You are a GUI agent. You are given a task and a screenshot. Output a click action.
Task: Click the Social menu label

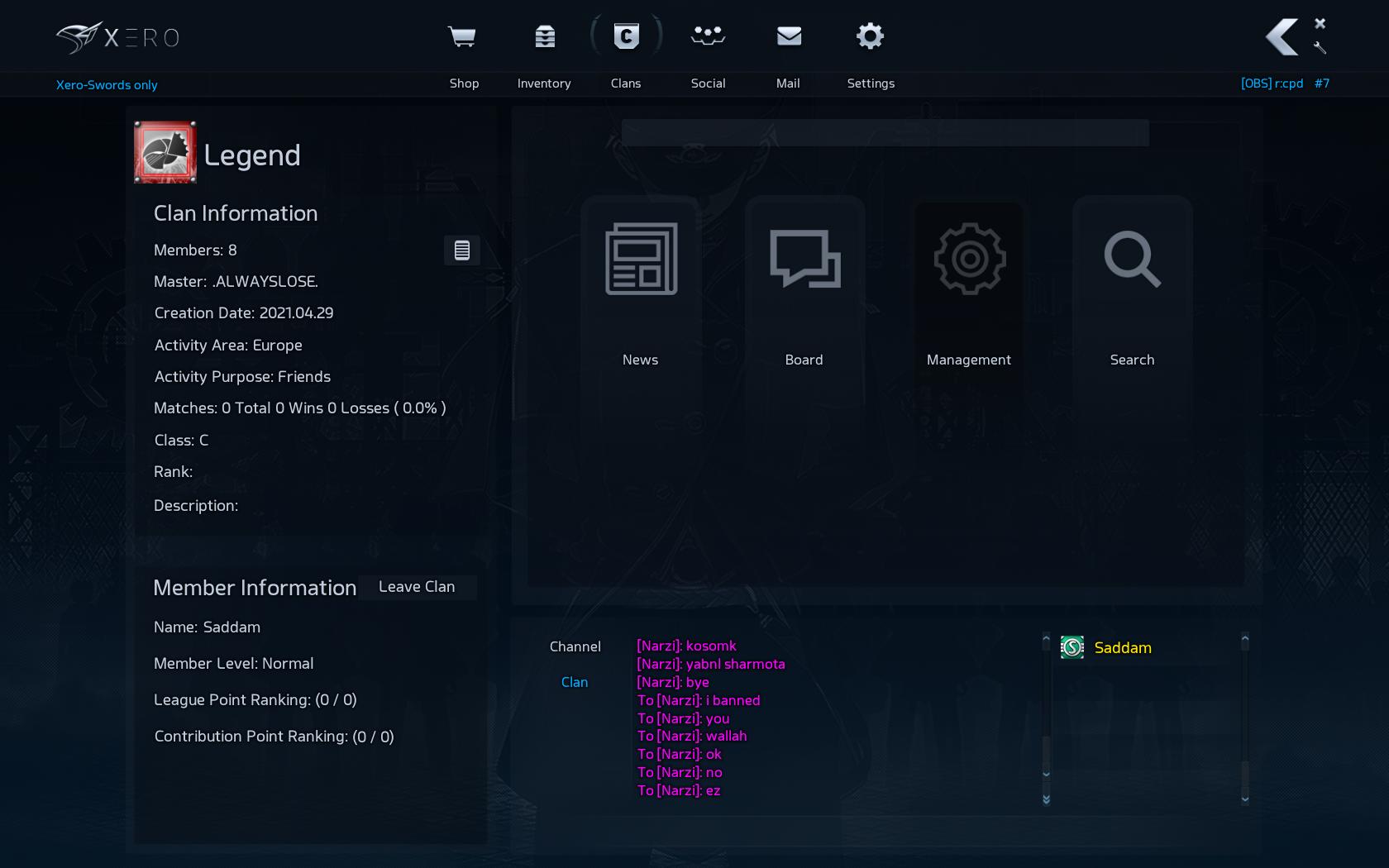708,83
